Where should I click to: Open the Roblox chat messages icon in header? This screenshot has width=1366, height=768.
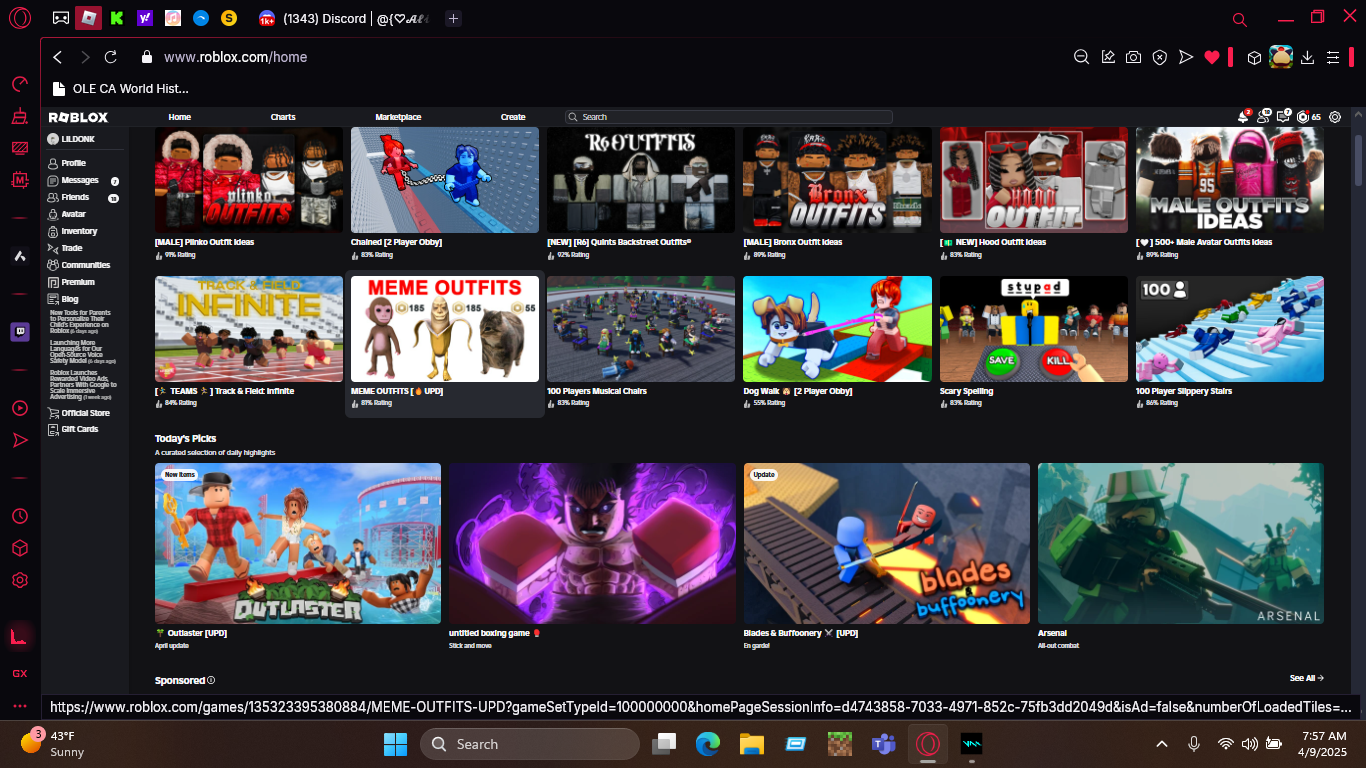(x=1284, y=117)
